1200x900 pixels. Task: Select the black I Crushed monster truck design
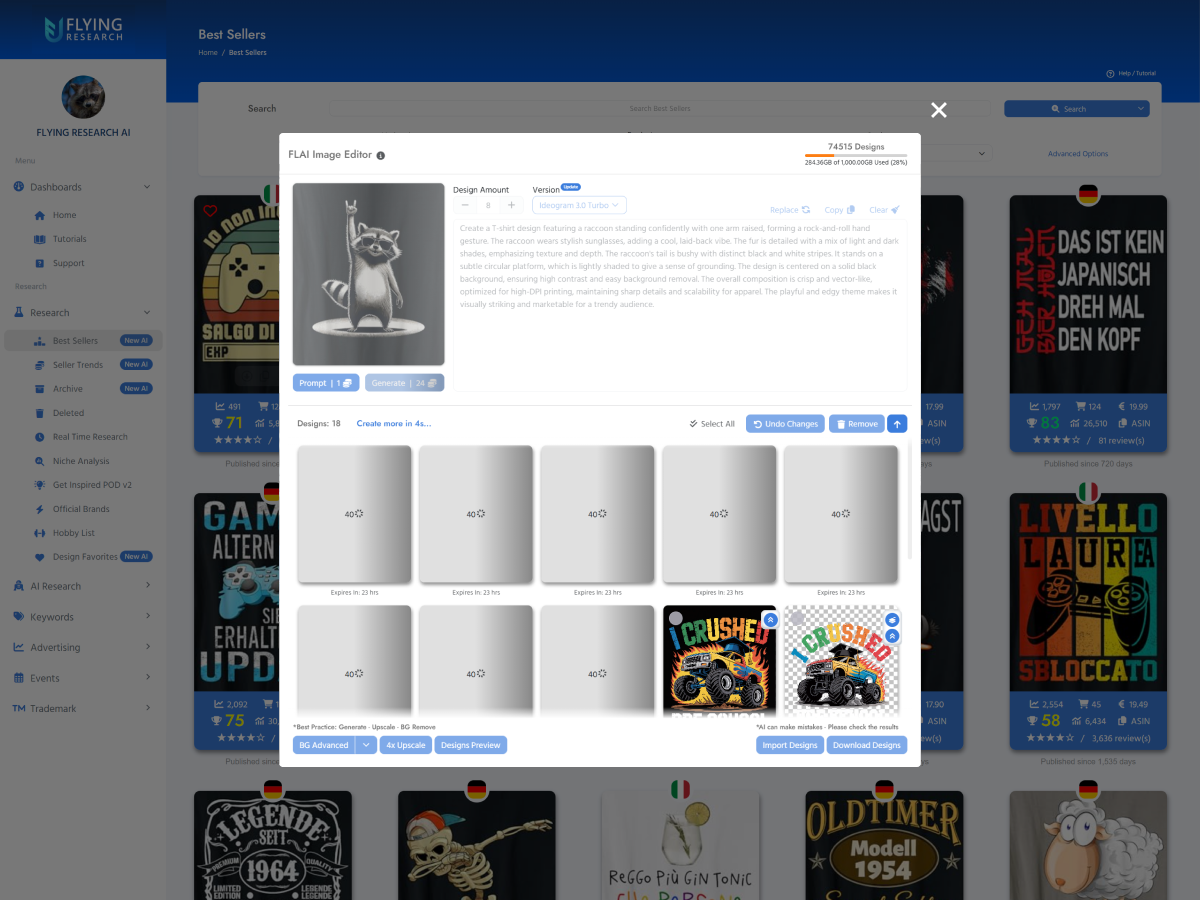point(675,617)
